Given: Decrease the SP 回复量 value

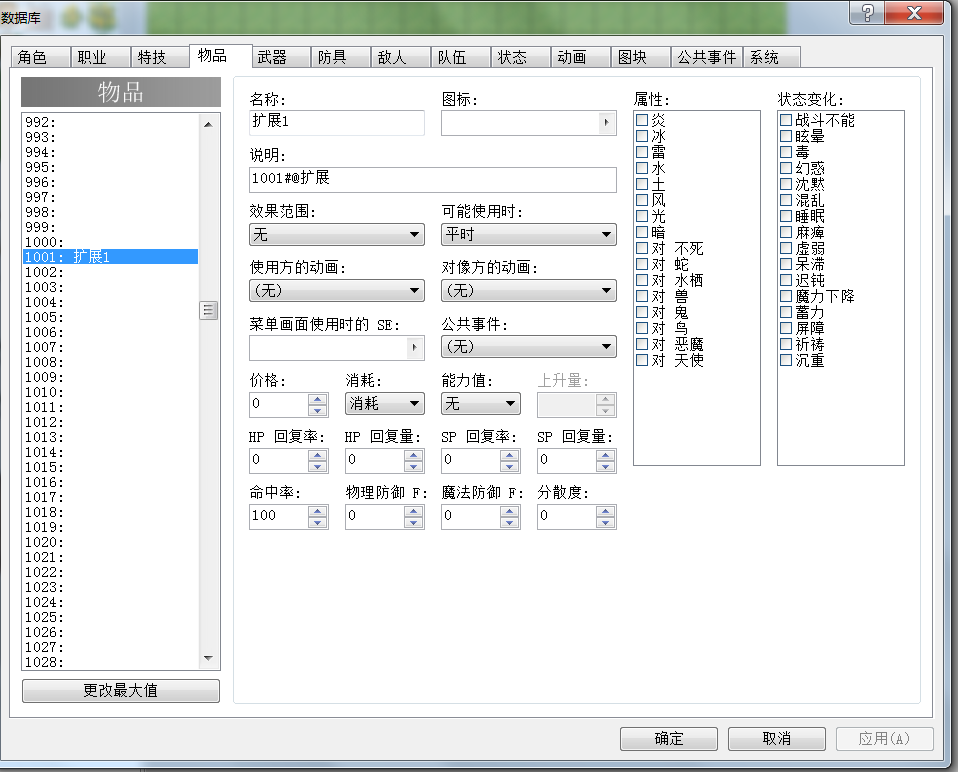Looking at the screenshot, I should point(605,466).
